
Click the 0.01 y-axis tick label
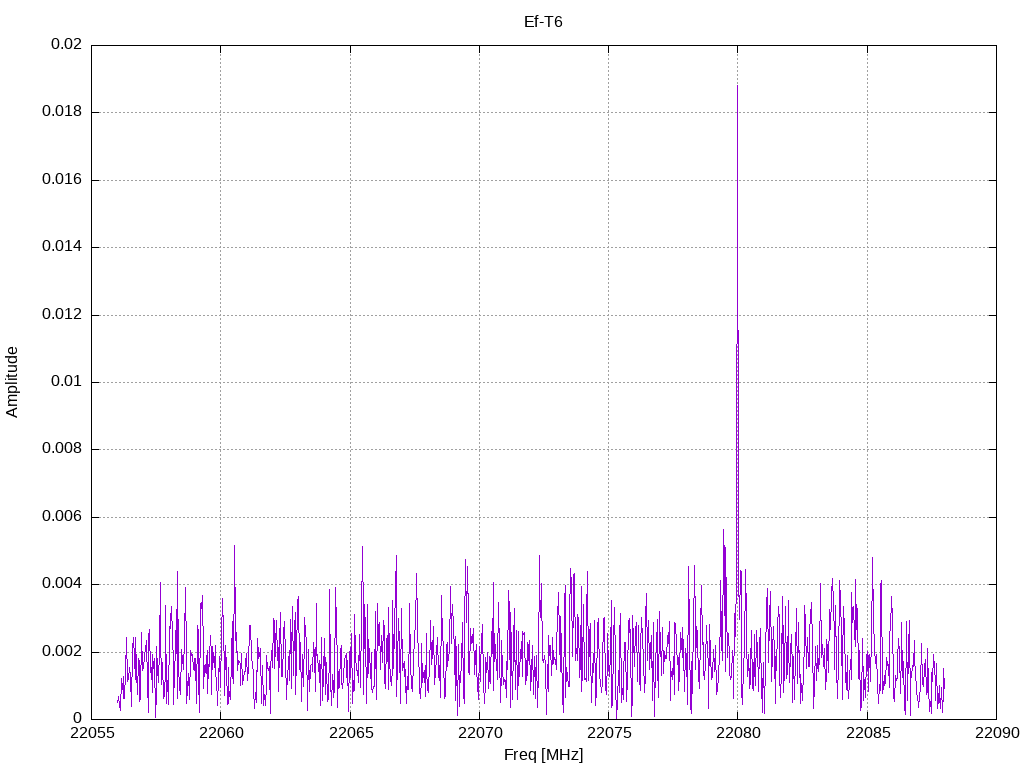[x=66, y=382]
